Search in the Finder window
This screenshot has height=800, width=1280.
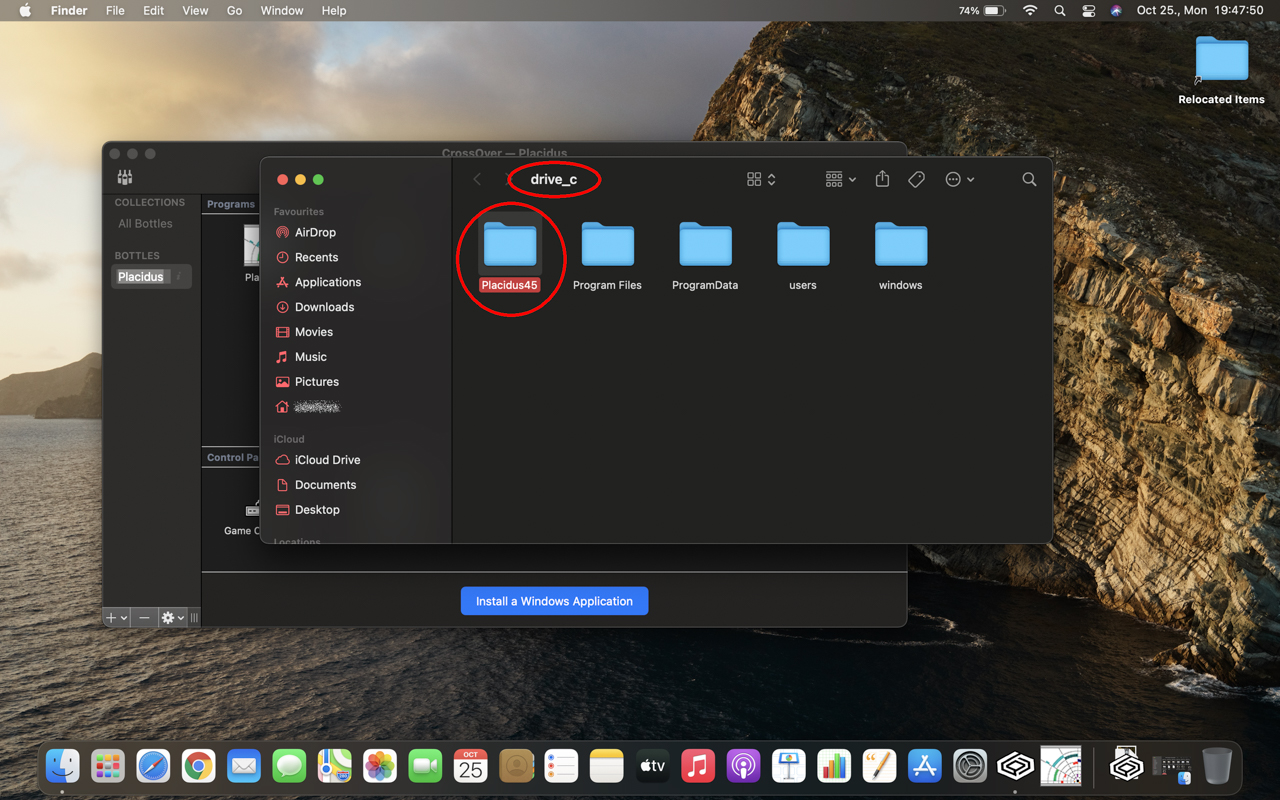coord(1029,179)
